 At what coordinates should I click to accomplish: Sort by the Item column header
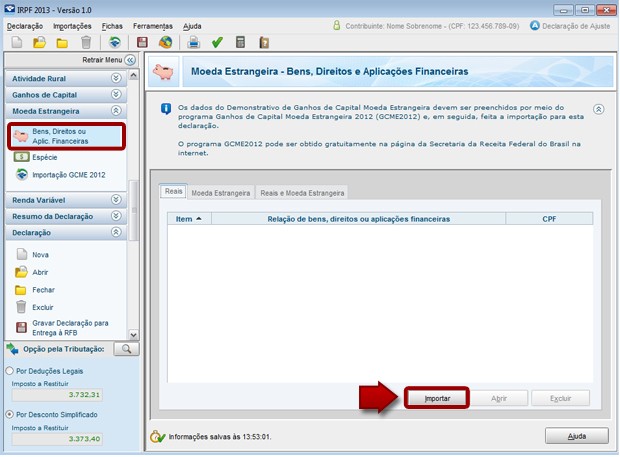pos(187,218)
